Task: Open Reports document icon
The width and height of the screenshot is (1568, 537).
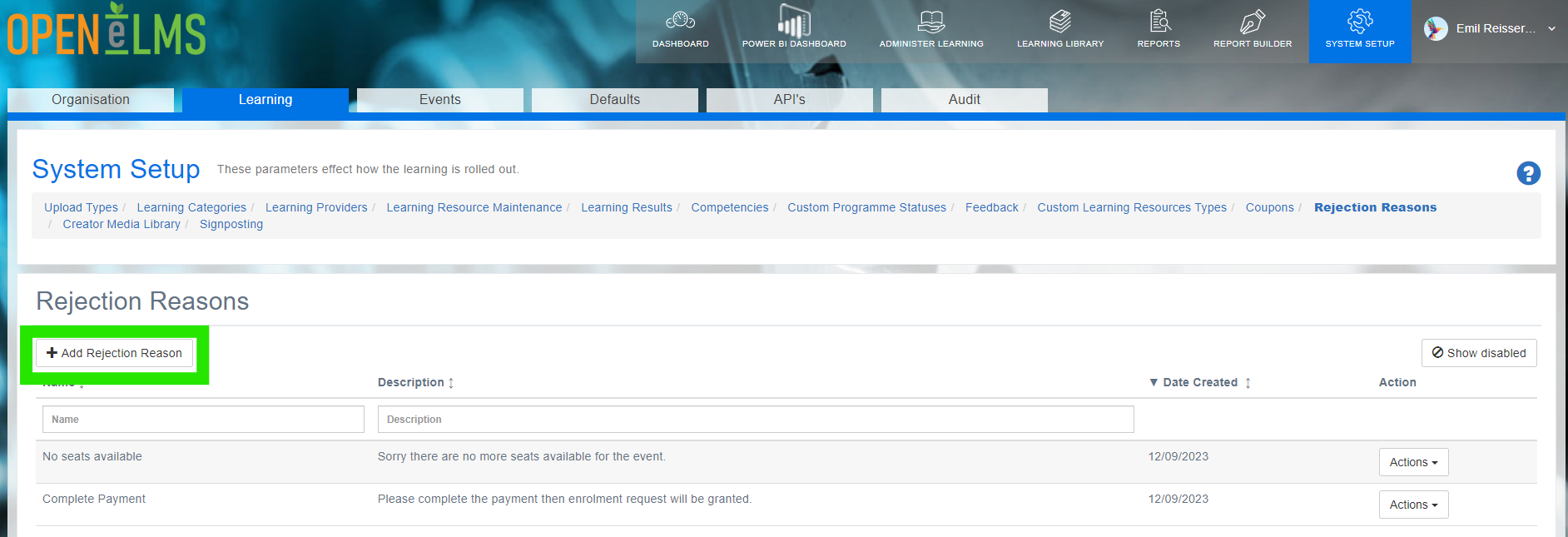Action: [1159, 21]
